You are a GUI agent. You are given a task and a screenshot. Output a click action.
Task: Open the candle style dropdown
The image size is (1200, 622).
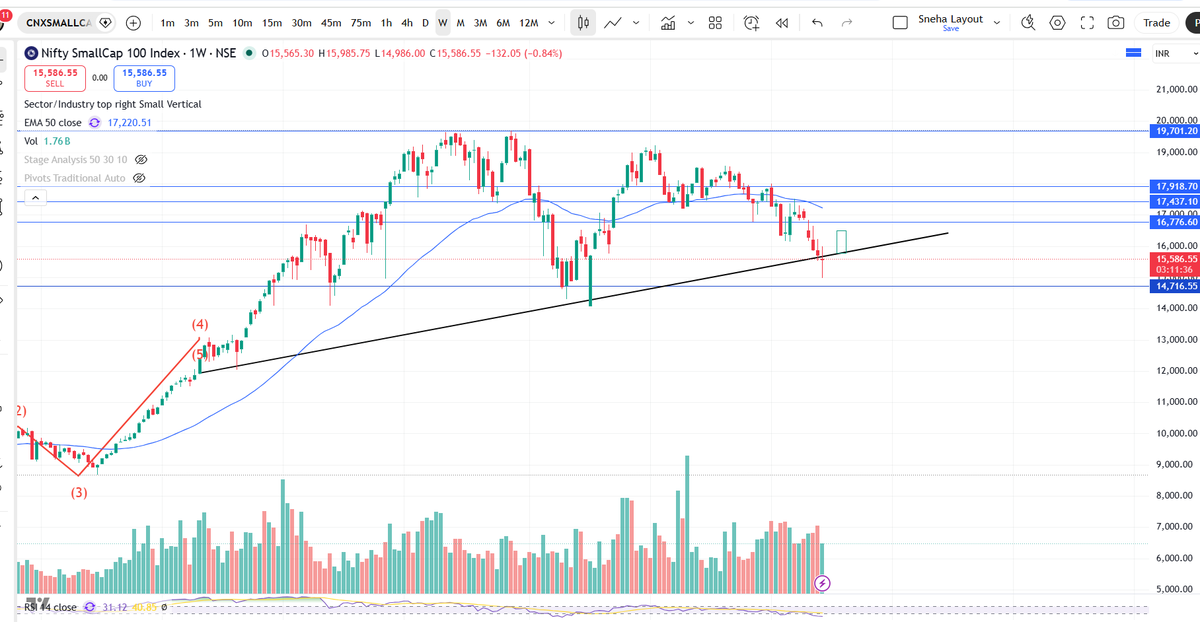[x=583, y=21]
